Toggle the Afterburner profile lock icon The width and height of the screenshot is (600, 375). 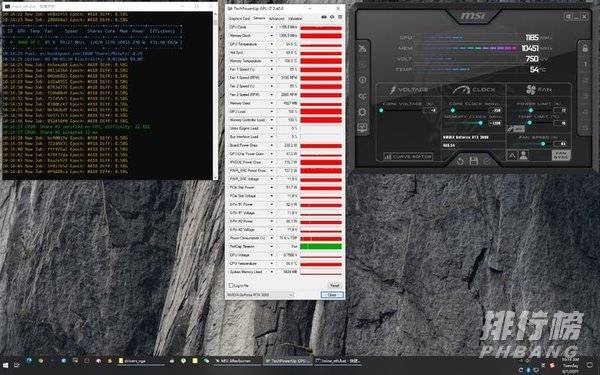(x=585, y=49)
